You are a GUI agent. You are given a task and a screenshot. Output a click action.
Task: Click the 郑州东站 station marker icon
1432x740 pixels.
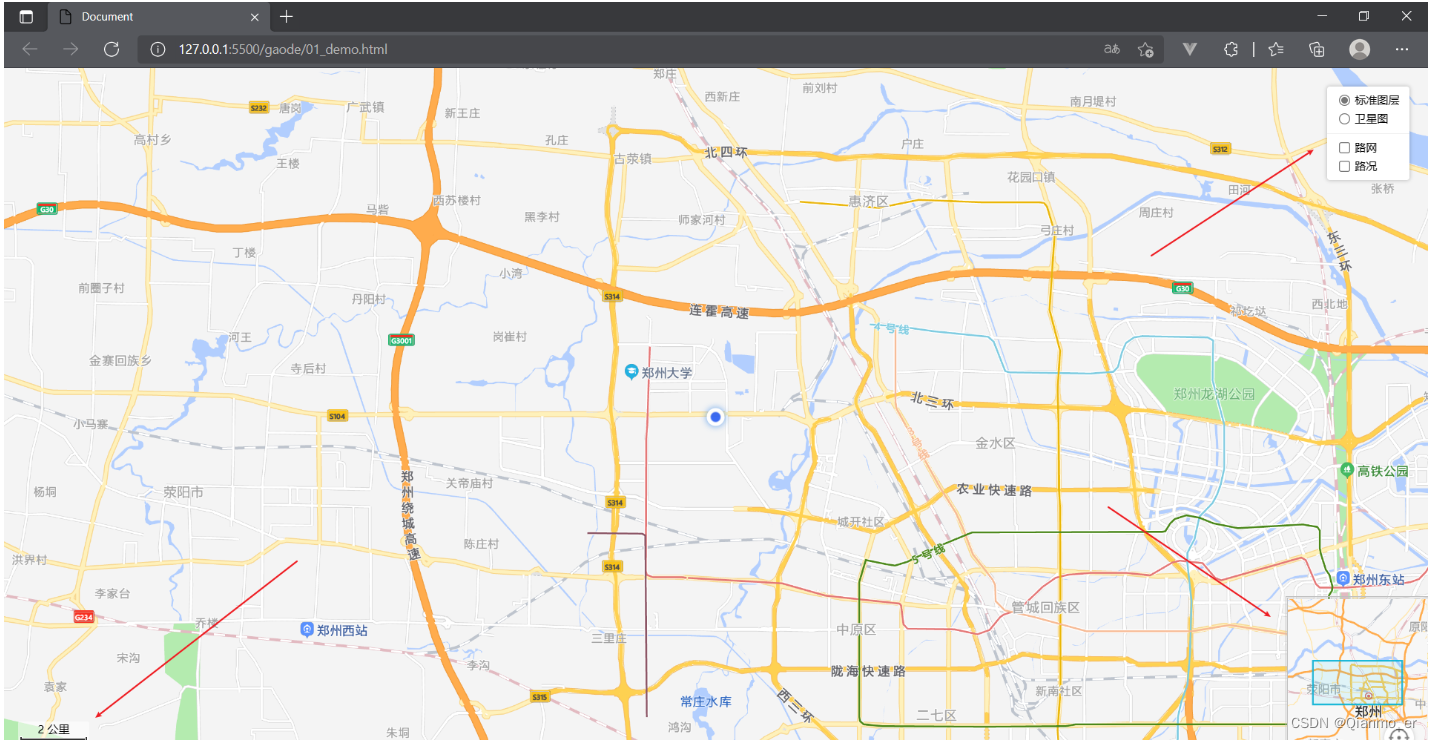[x=1343, y=579]
